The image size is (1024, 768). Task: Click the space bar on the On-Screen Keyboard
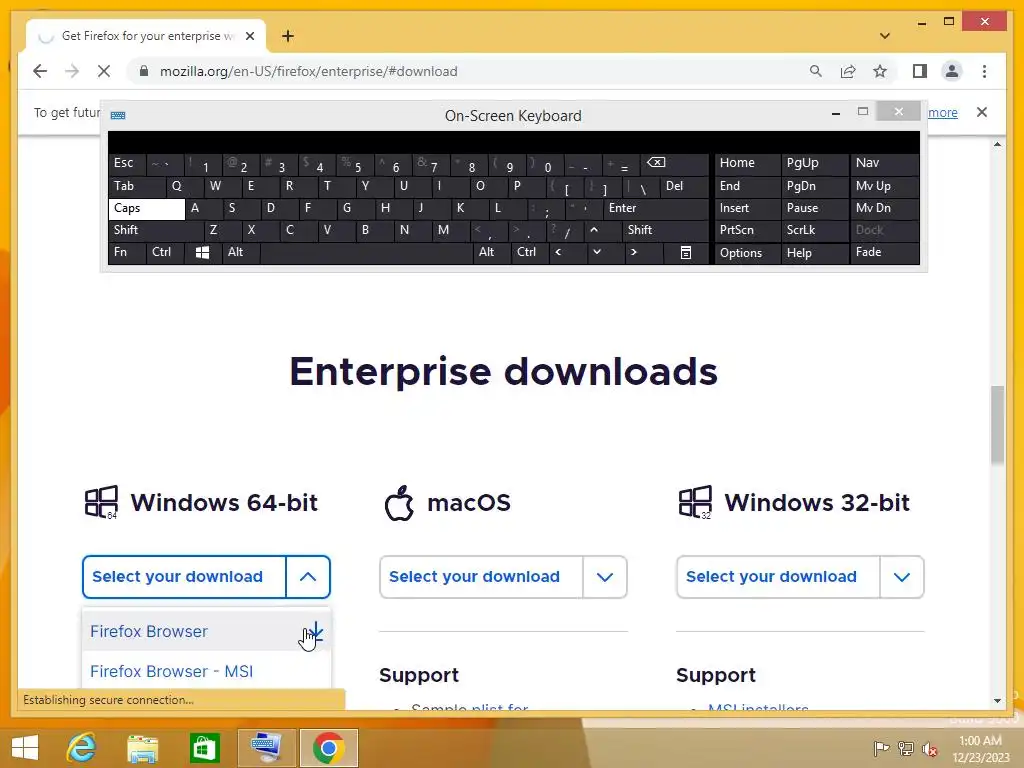pyautogui.click(x=366, y=253)
